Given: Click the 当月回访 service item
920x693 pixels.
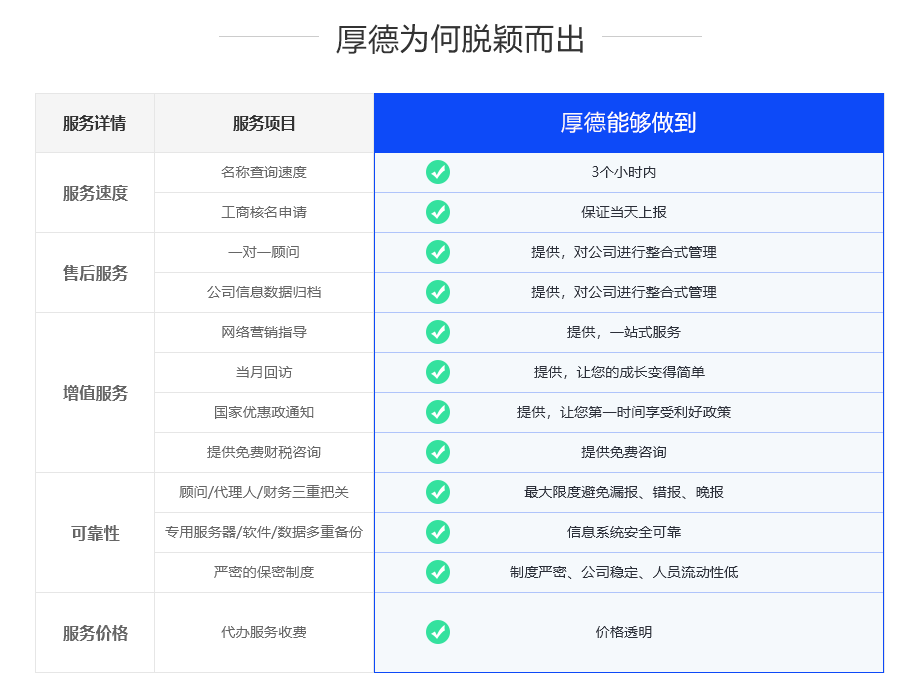Looking at the screenshot, I should (x=264, y=371).
